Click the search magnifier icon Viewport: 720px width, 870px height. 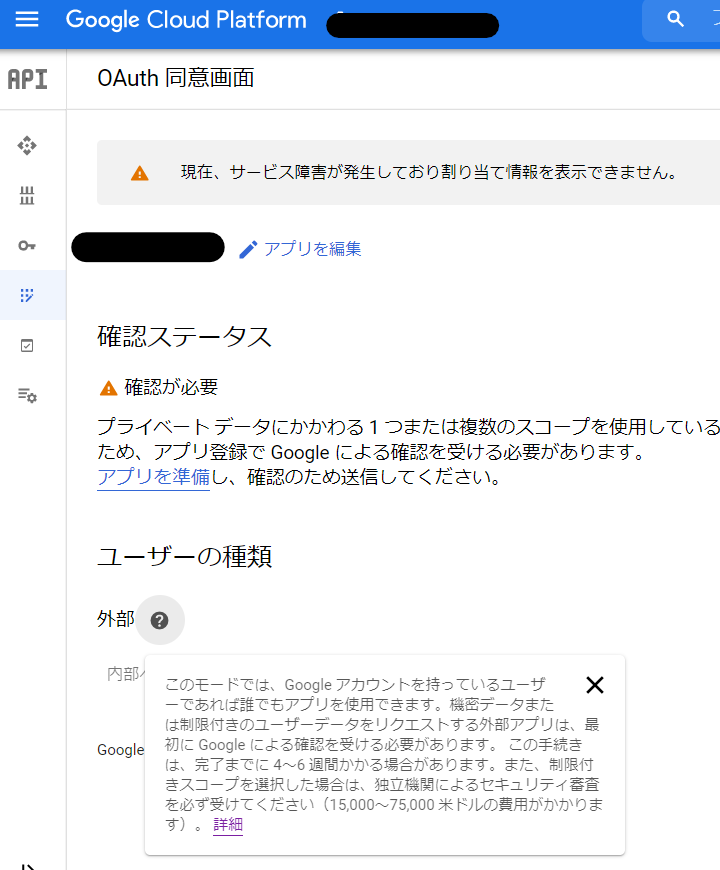[676, 20]
